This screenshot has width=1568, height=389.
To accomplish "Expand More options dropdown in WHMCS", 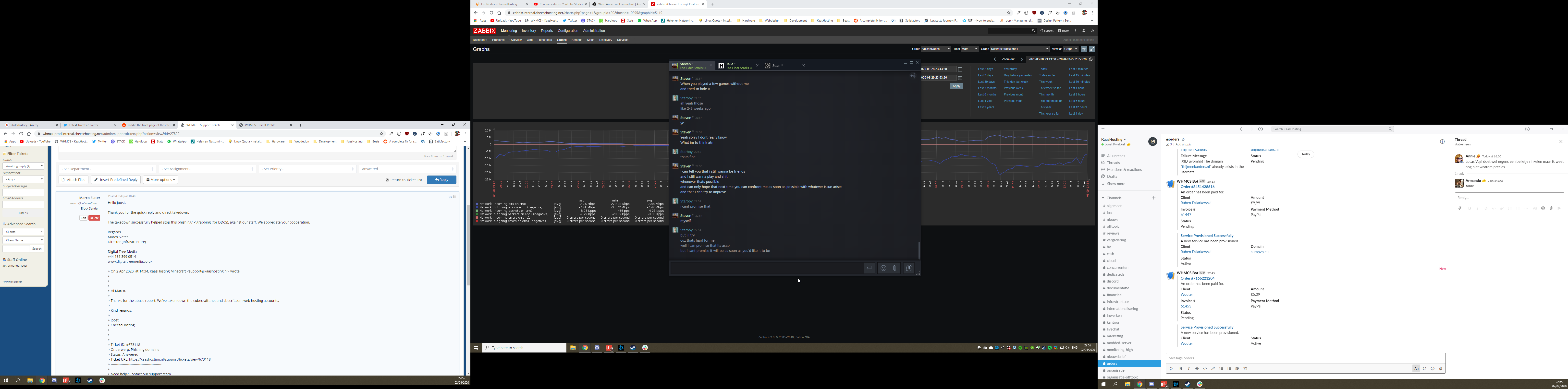I will 161,180.
